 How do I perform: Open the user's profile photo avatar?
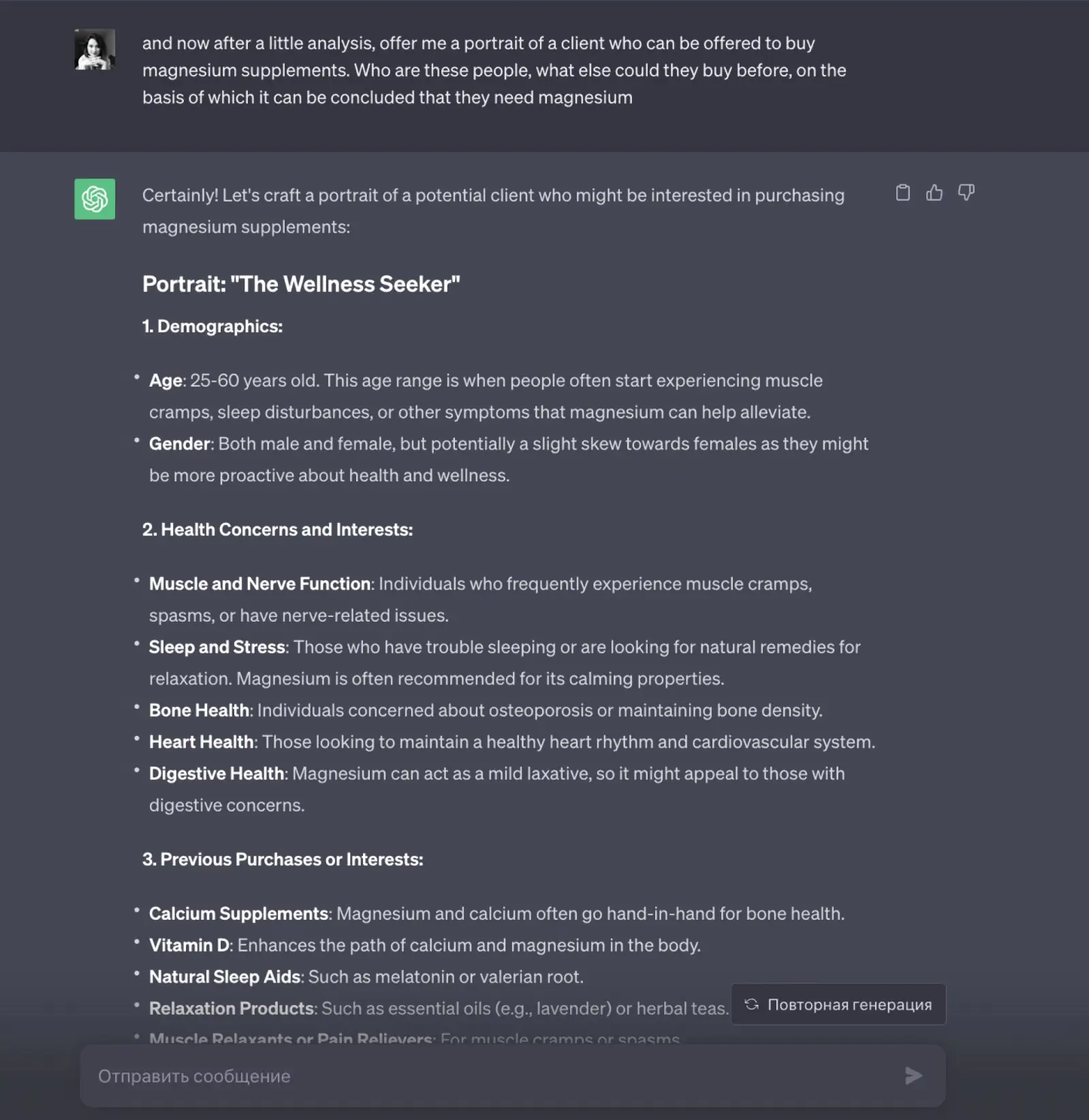coord(95,49)
